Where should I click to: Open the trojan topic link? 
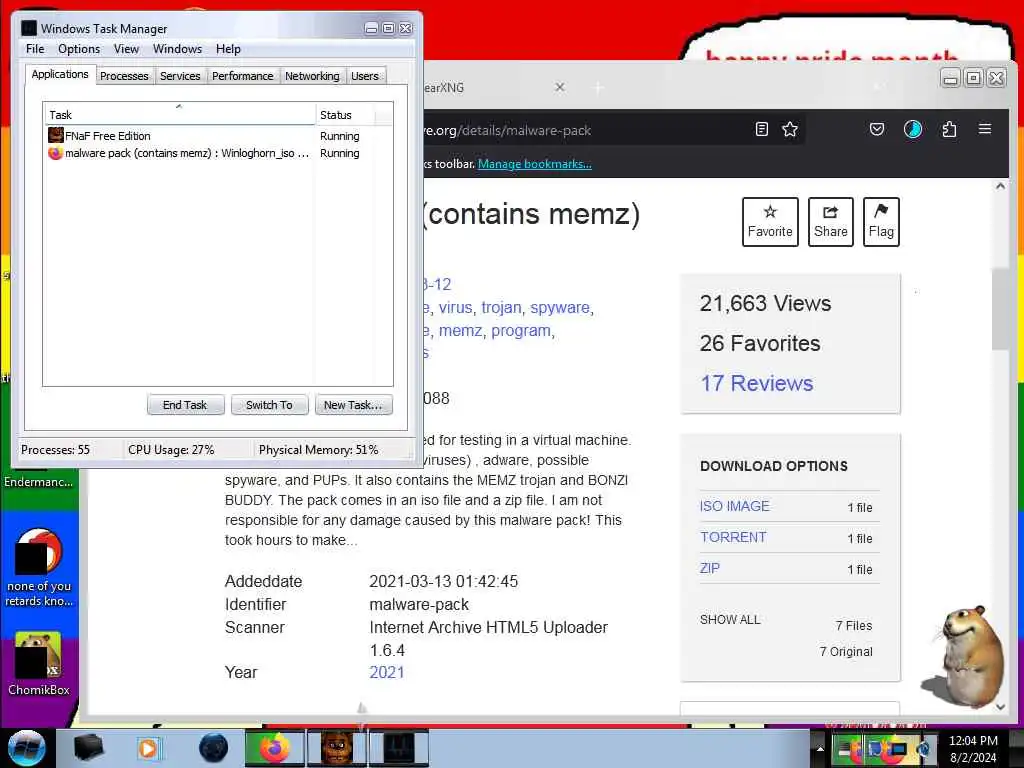pos(501,307)
